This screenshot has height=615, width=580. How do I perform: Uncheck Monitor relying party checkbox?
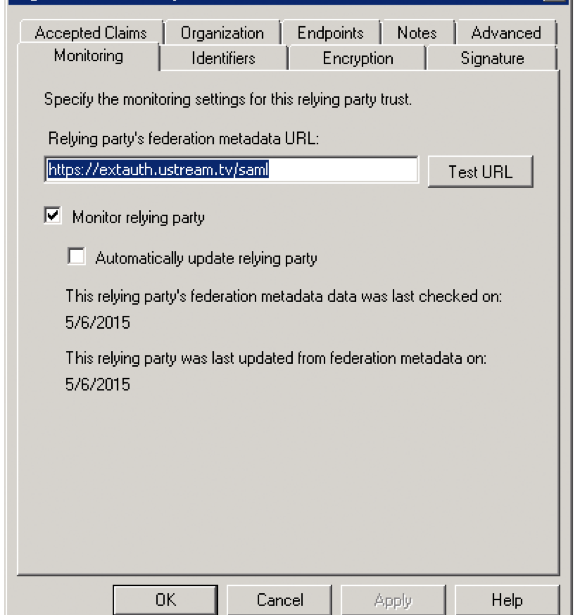[53, 216]
